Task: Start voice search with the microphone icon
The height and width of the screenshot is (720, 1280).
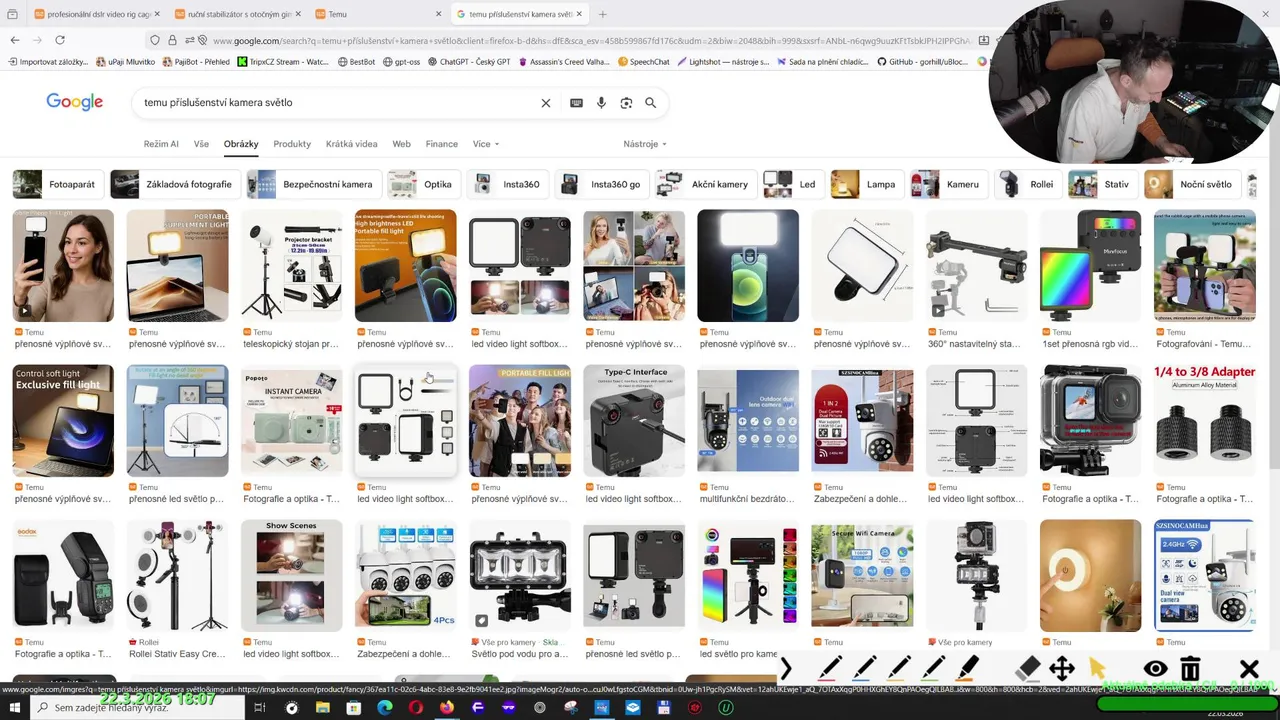Action: coord(601,103)
